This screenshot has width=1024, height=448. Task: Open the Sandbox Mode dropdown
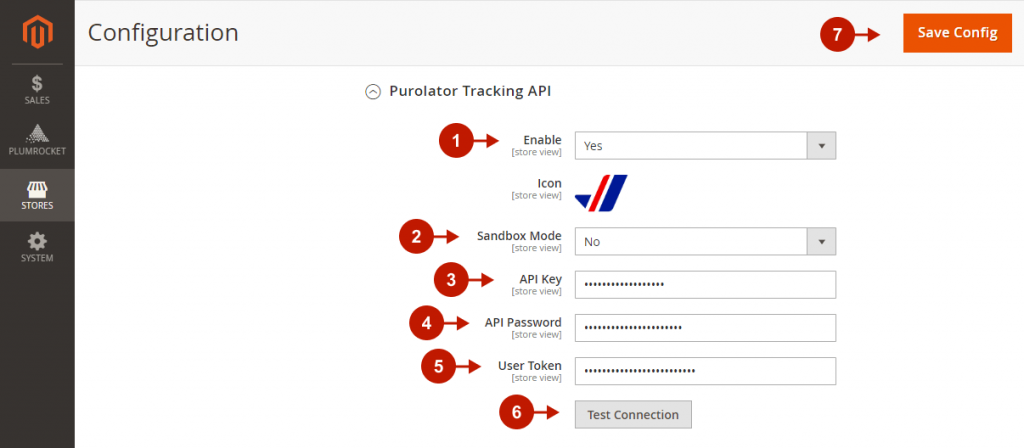(x=692, y=241)
